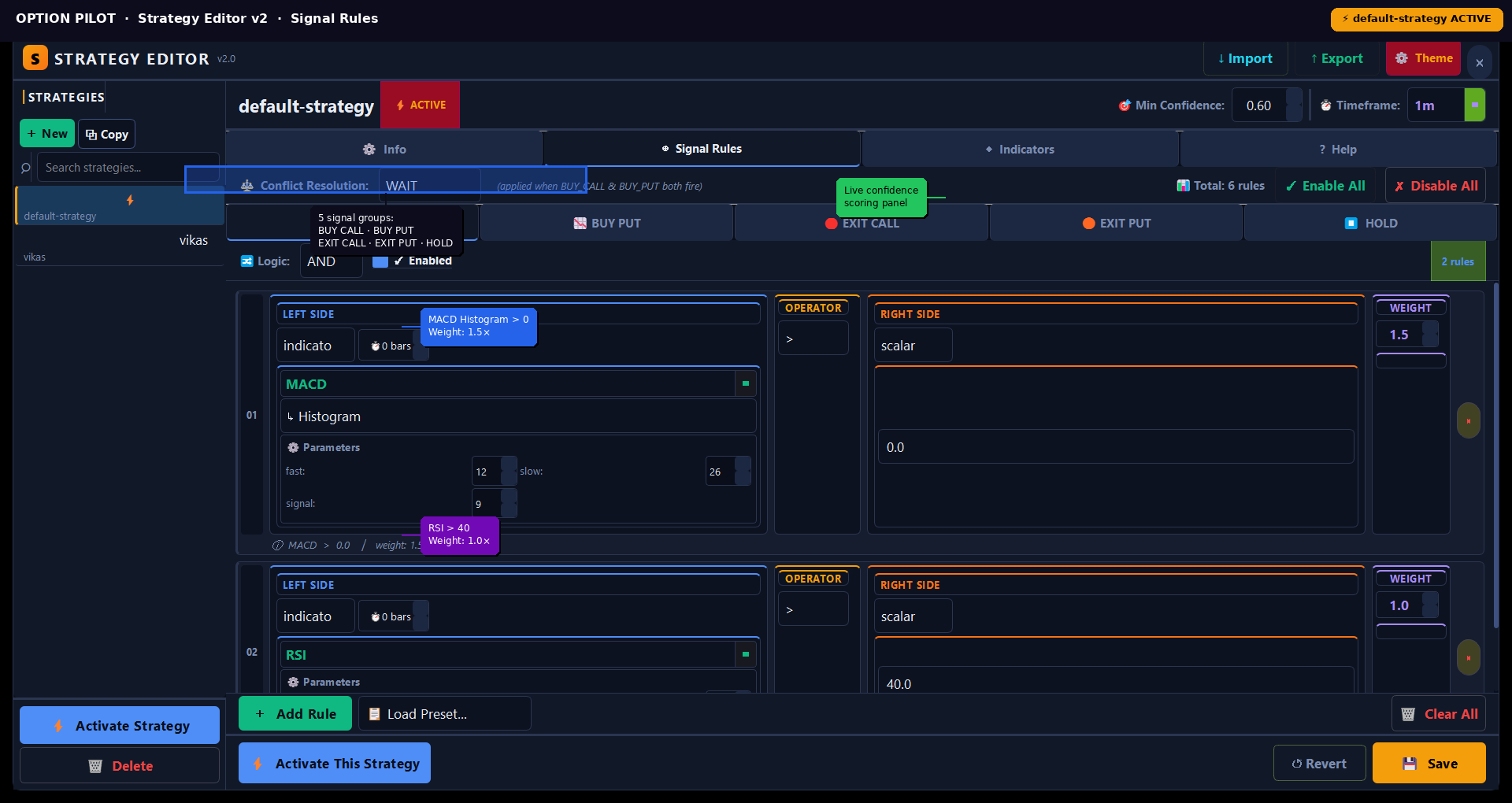Screen dimensions: 1512x803
Task: Click the Export button
Action: [1336, 58]
